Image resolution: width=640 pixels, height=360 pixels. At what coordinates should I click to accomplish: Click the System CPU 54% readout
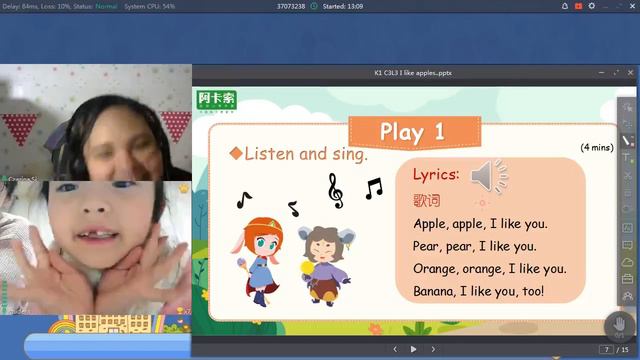(x=149, y=6)
